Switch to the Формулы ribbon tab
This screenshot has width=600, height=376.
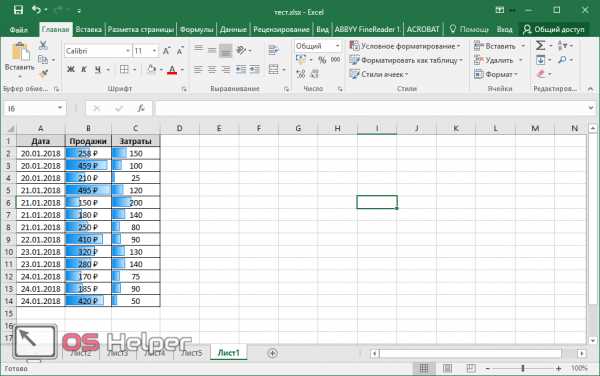[196, 29]
